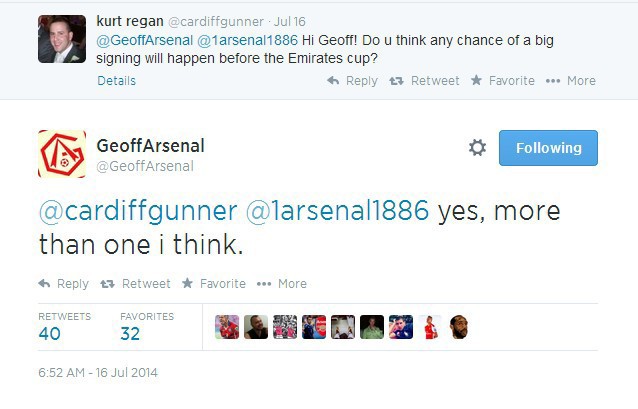Viewport: 638px width, 409px height.
Task: Click GeoffArsenal's red Arsenal avatar
Action: click(62, 154)
